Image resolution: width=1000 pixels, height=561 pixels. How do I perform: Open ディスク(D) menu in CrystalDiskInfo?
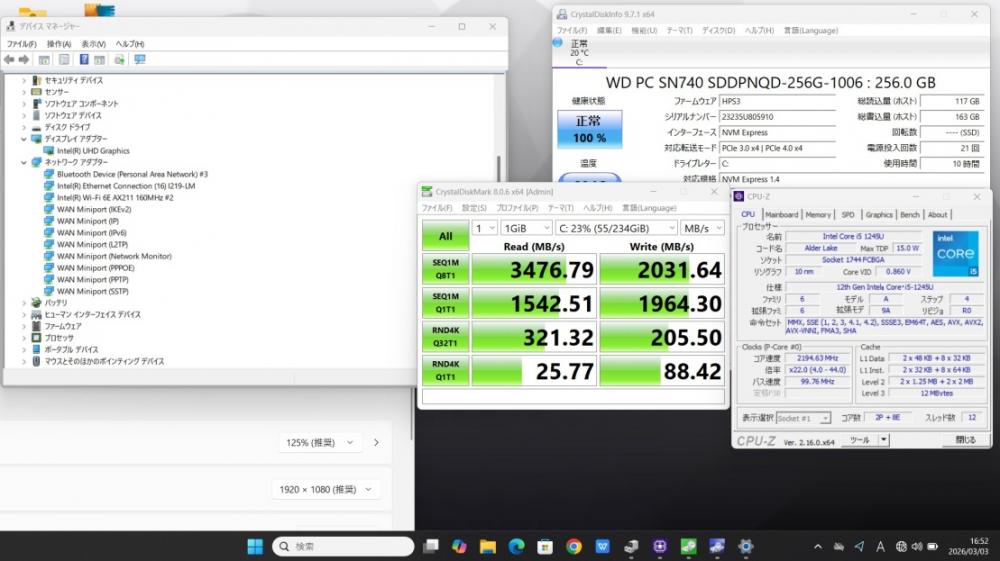point(718,31)
